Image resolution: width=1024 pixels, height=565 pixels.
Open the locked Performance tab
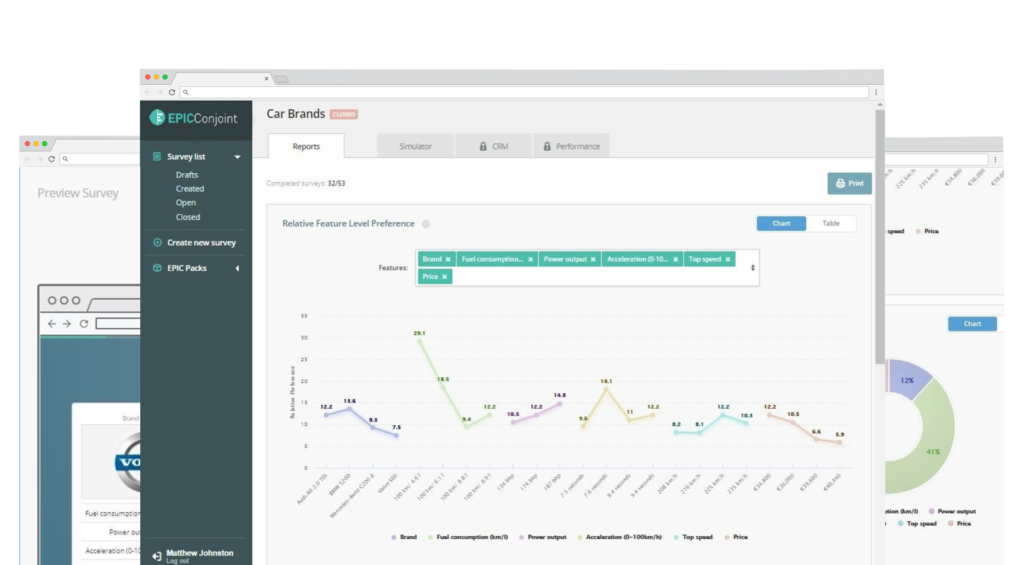coord(571,146)
